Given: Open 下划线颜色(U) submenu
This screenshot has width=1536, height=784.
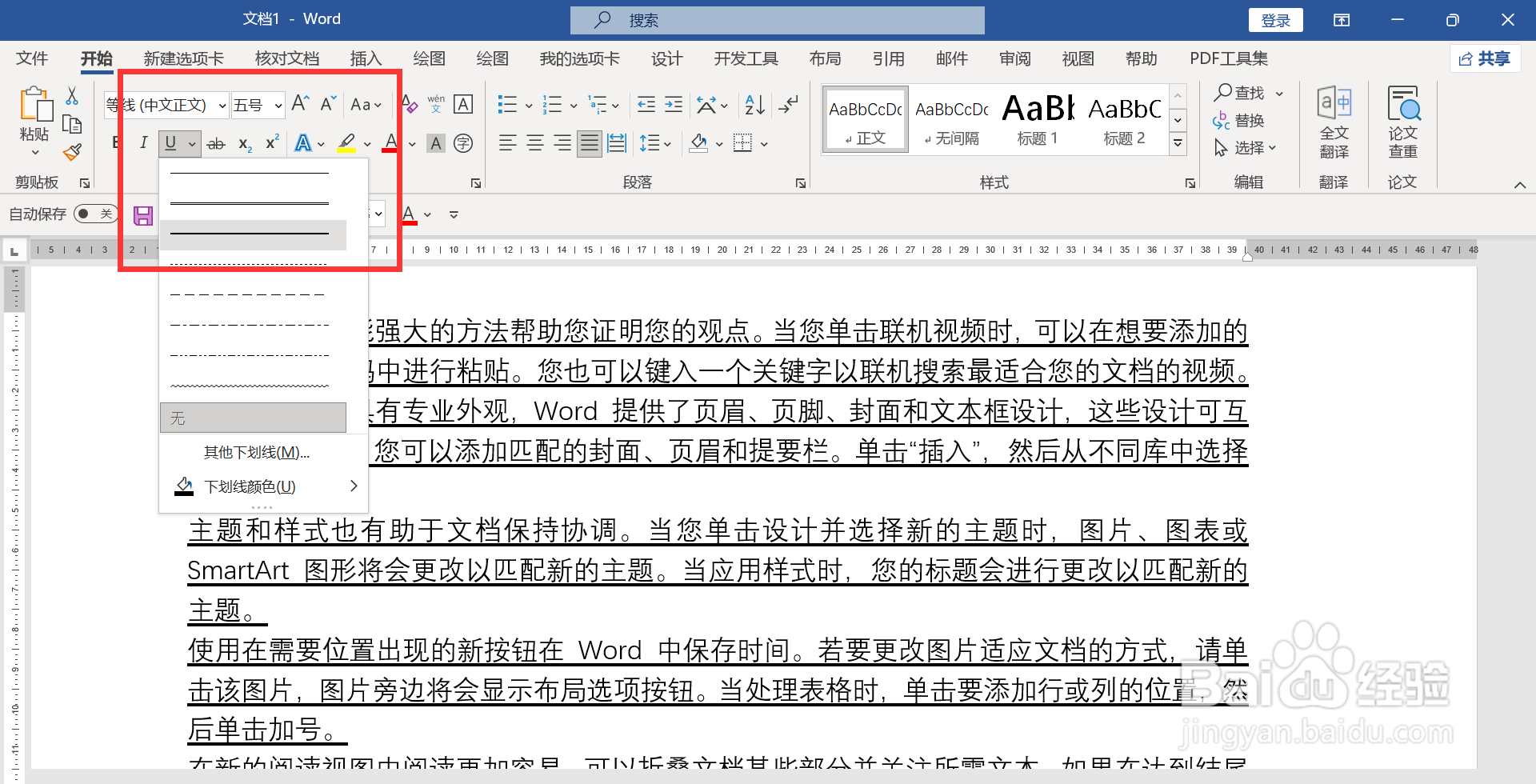Looking at the screenshot, I should tap(264, 486).
